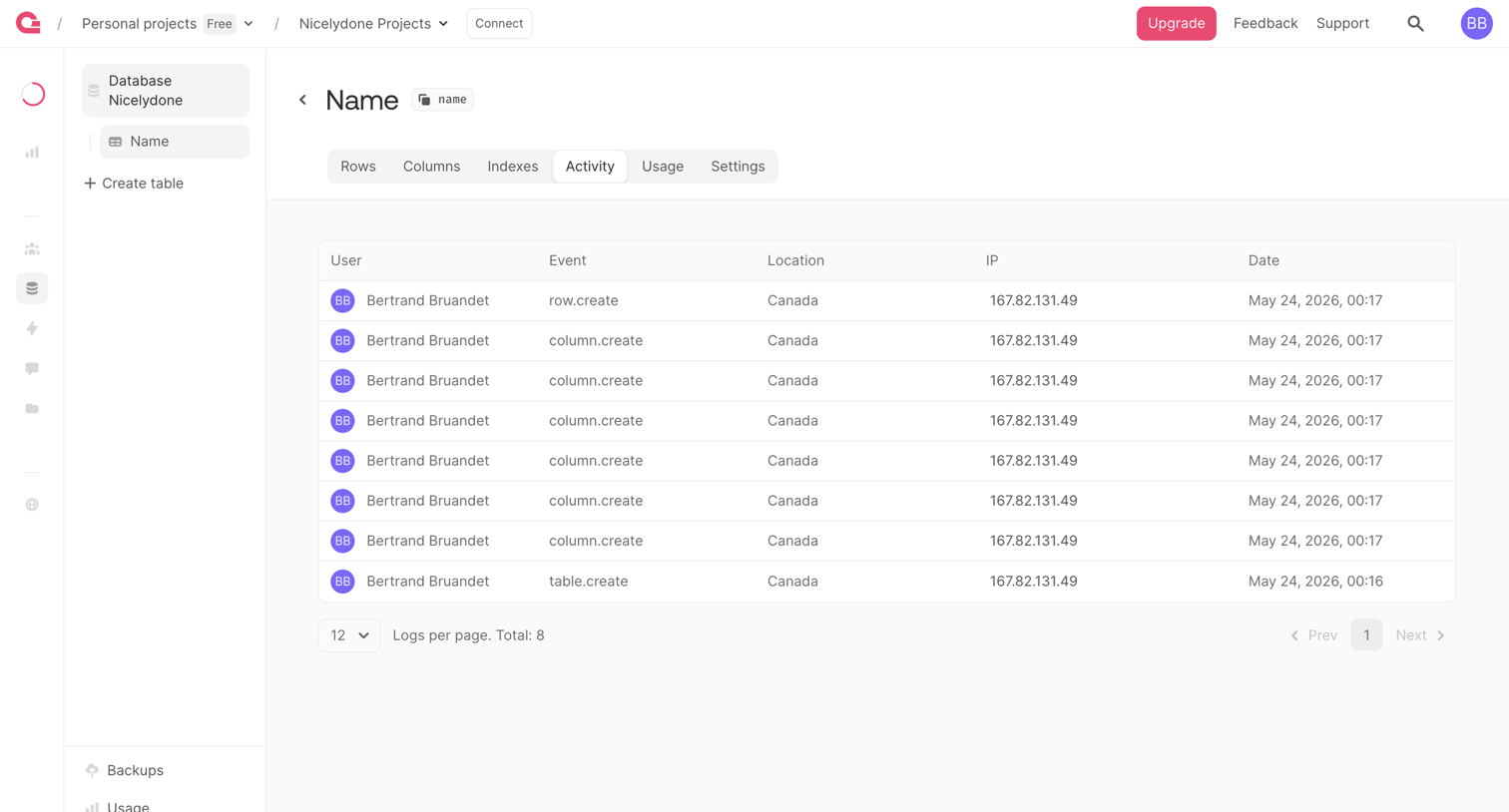Click the table.create event text
The width and height of the screenshot is (1509, 812).
click(x=589, y=581)
